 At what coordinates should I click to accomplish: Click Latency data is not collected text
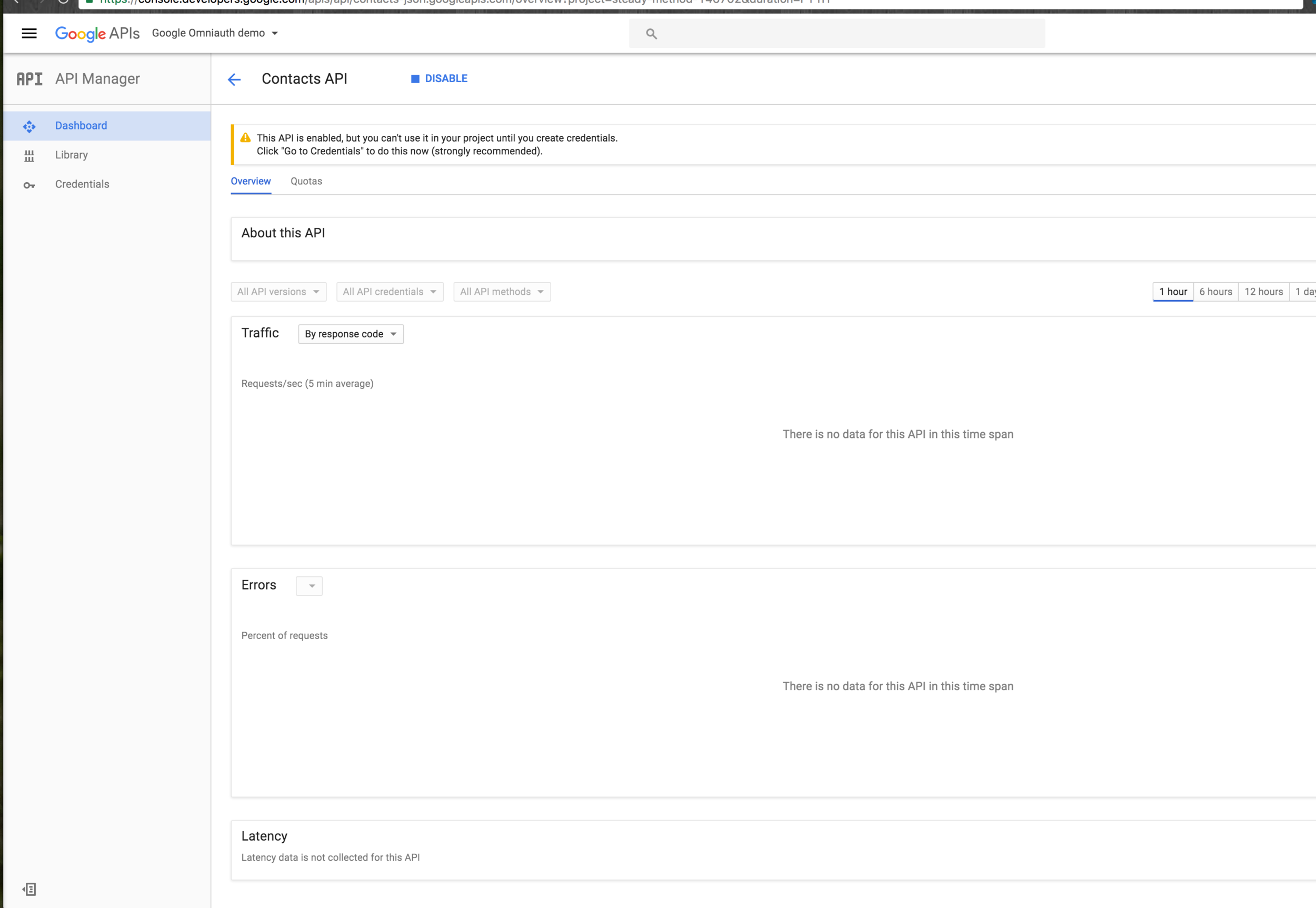point(331,858)
